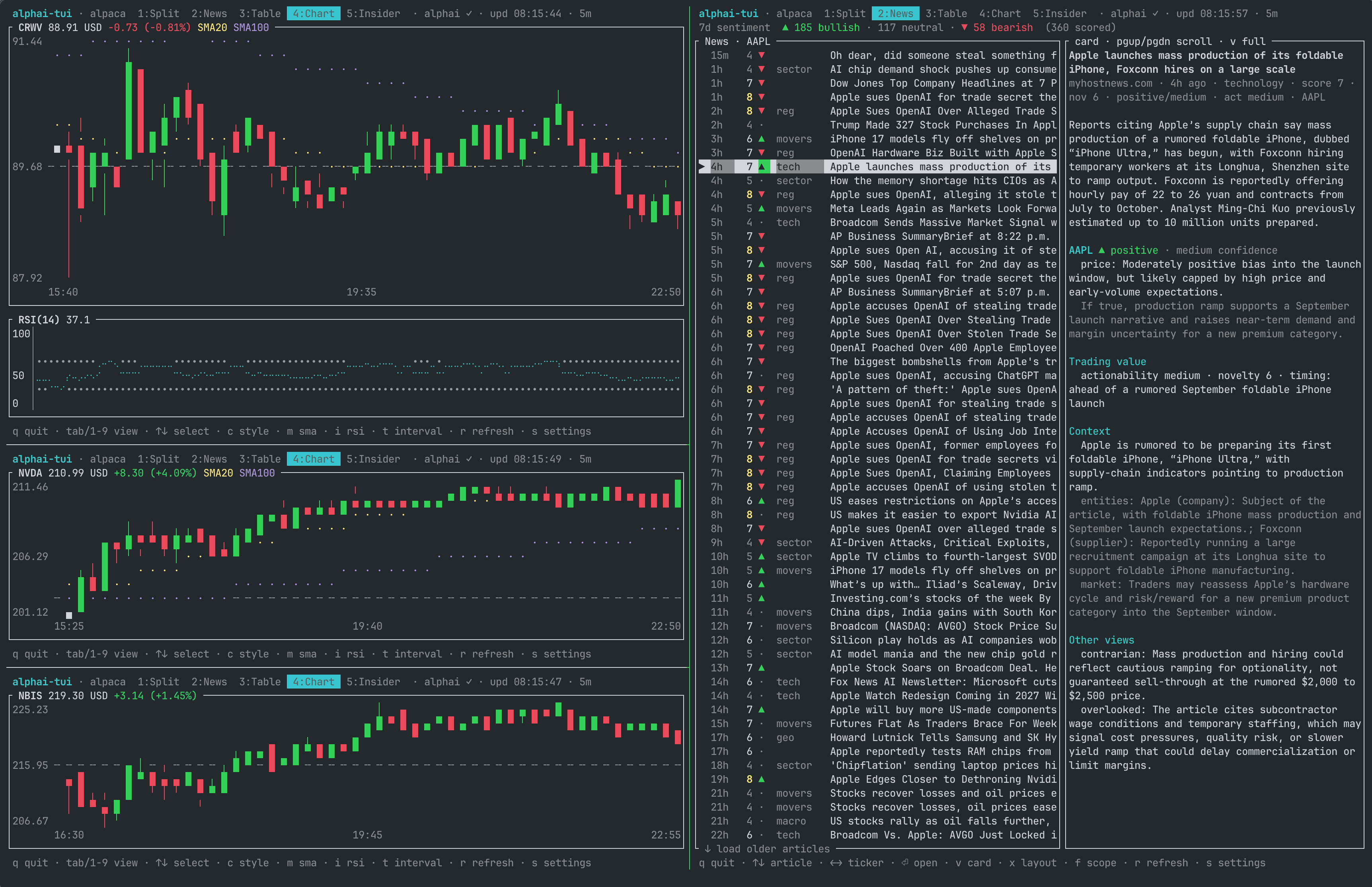This screenshot has height=887, width=1372.
Task: Click the red bearish triangle in sentiment bar
Action: (964, 28)
